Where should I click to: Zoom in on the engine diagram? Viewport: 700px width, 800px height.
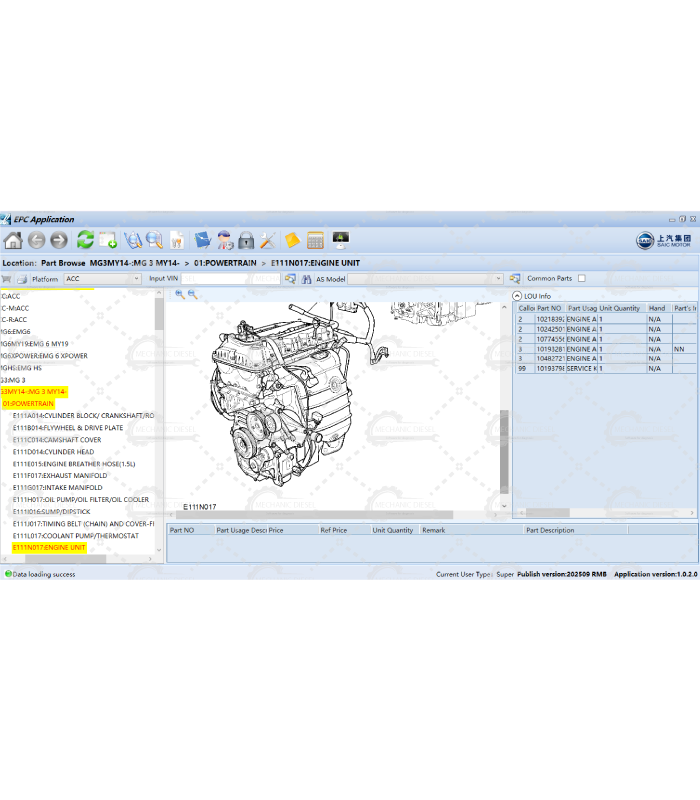pyautogui.click(x=180, y=294)
